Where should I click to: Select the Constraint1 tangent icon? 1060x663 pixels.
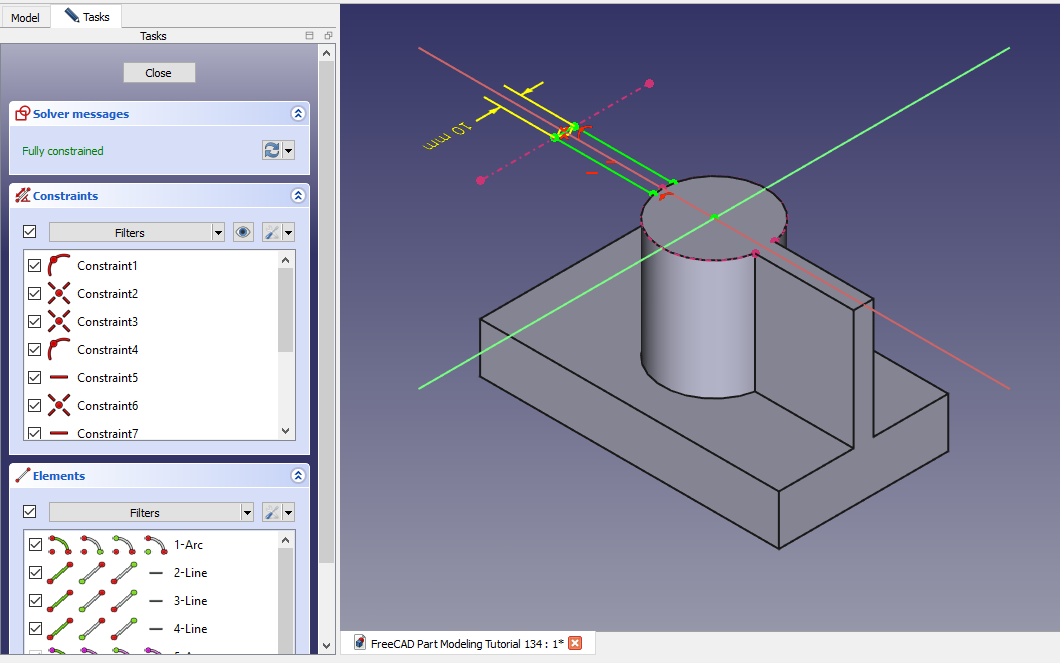pyautogui.click(x=59, y=266)
